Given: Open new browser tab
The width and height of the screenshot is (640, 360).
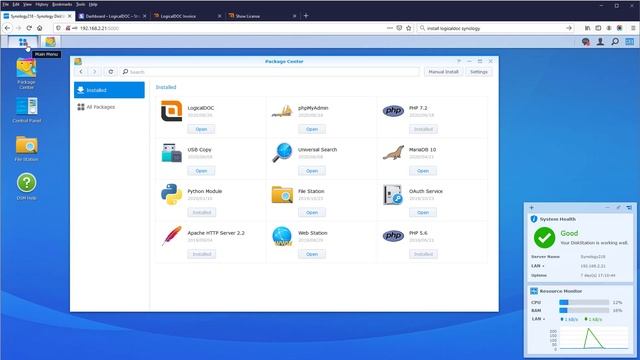Looking at the screenshot, I should click(x=306, y=16).
